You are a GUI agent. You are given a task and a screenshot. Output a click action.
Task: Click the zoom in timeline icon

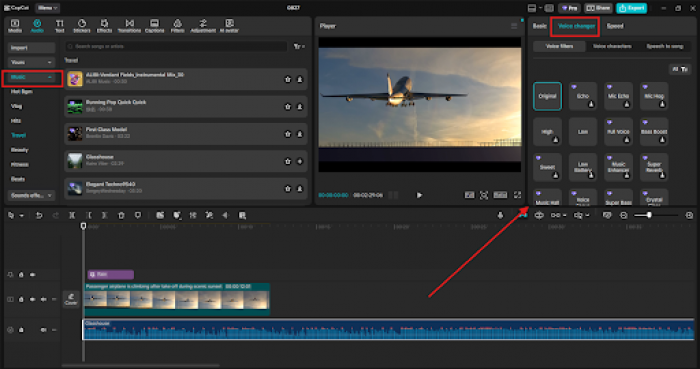(689, 216)
